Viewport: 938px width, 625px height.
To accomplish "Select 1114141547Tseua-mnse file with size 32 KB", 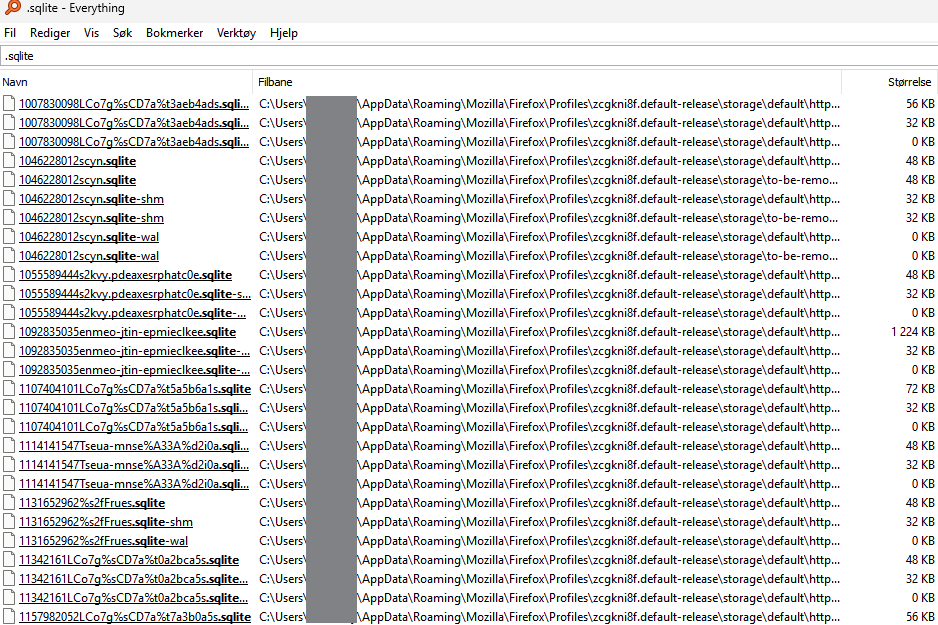I will coord(134,465).
